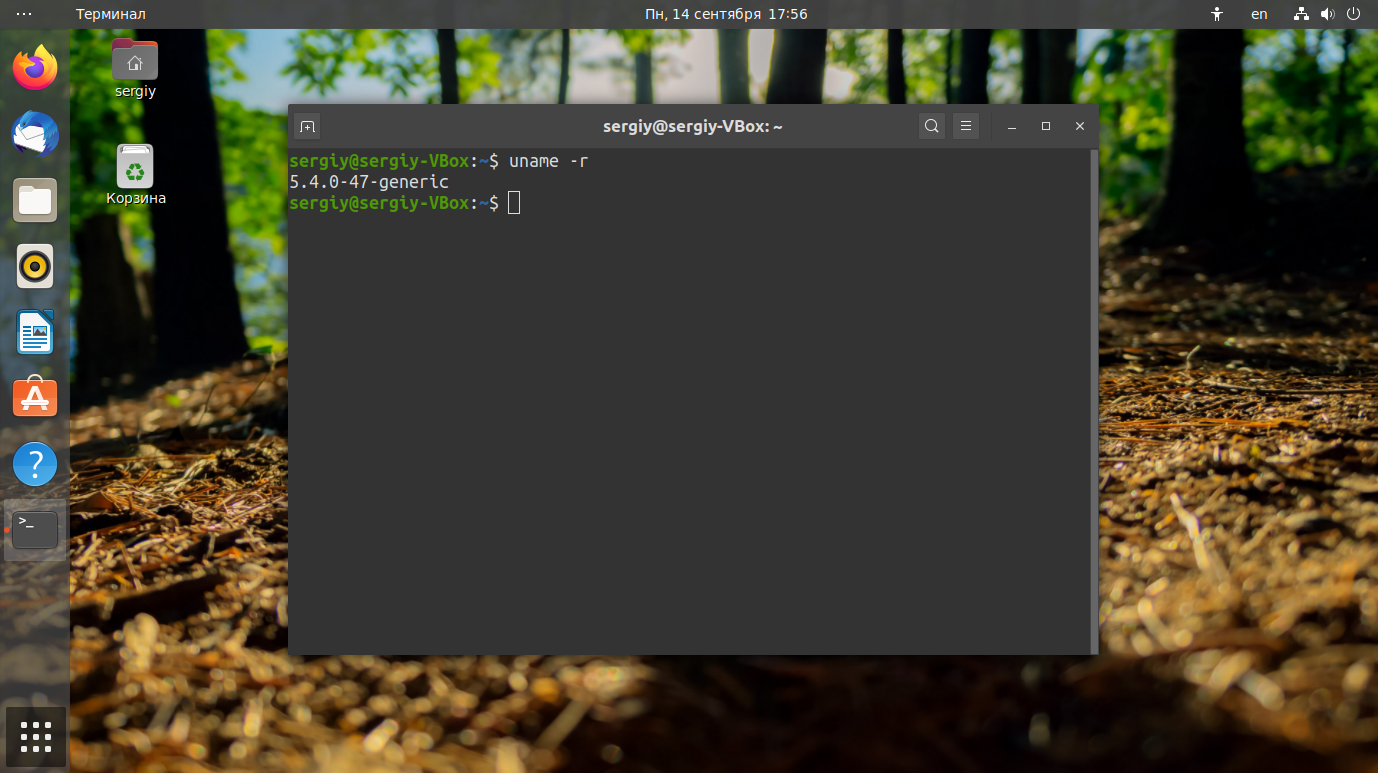Open the Help question mark icon

pos(35,464)
